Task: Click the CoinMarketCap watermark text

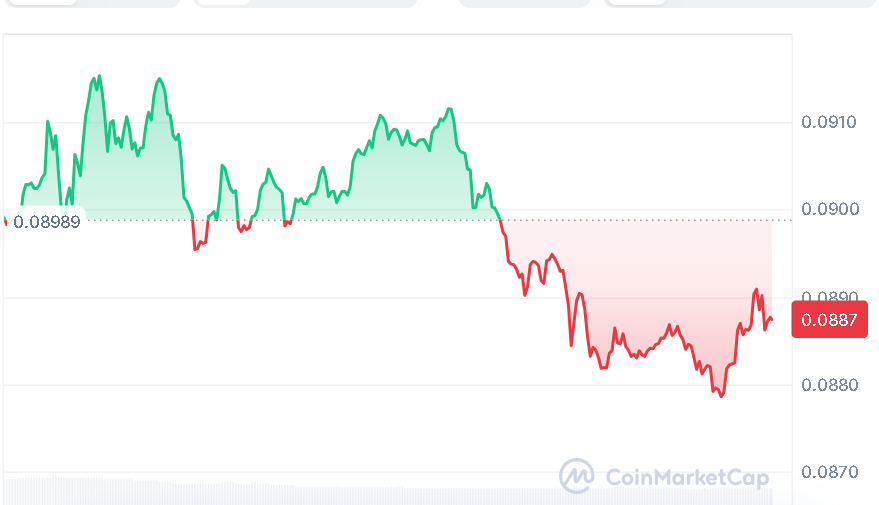Action: tap(688, 478)
